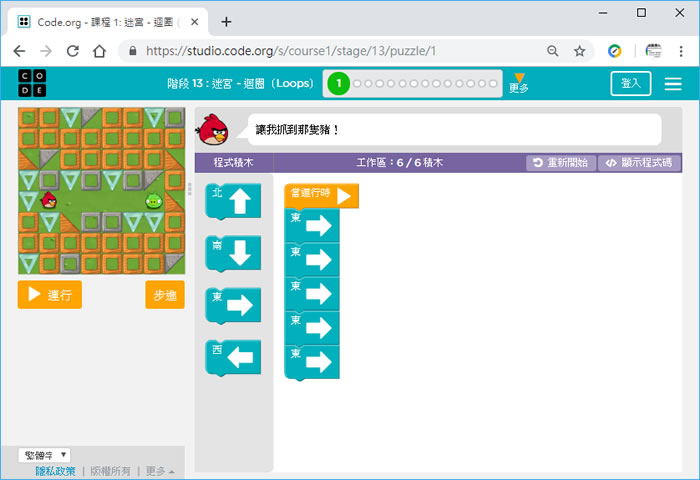Click the window-style extension icon beside Chrome menu

pos(653,51)
